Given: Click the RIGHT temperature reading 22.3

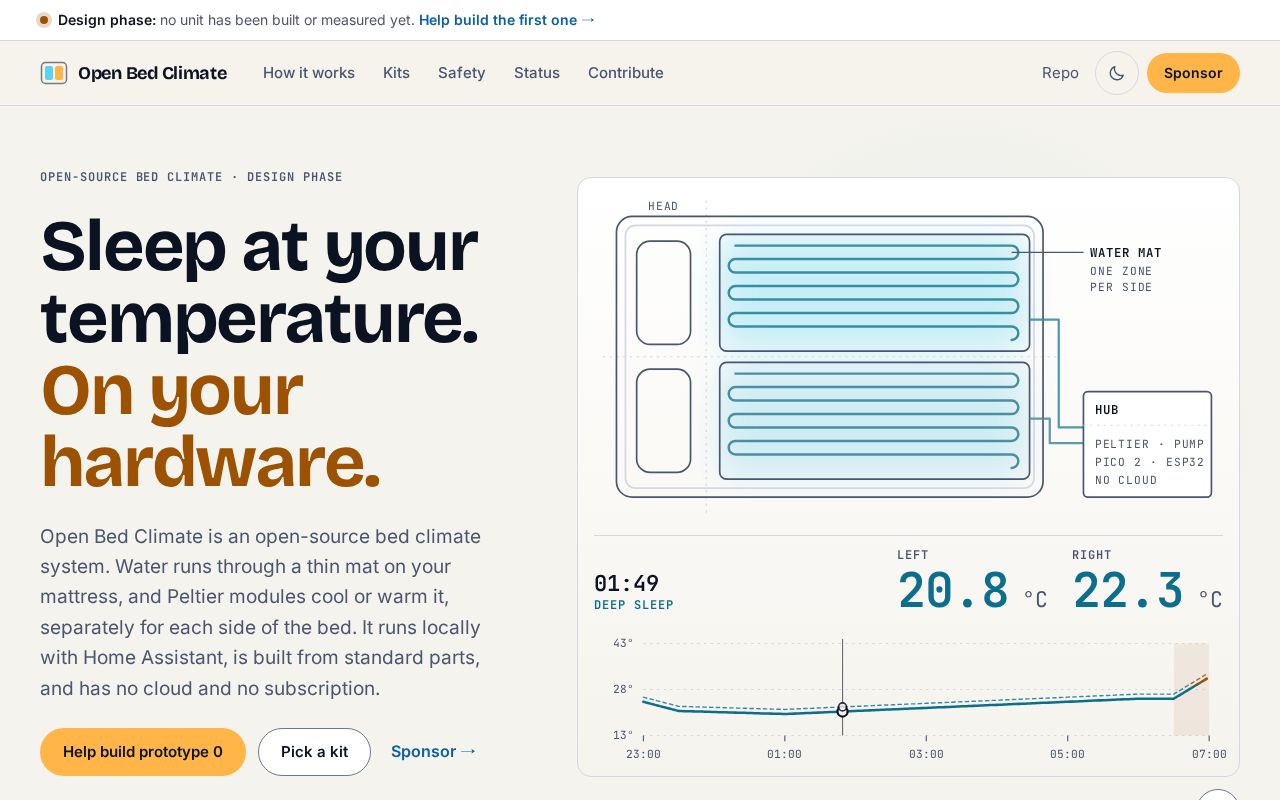Looking at the screenshot, I should (1128, 591).
